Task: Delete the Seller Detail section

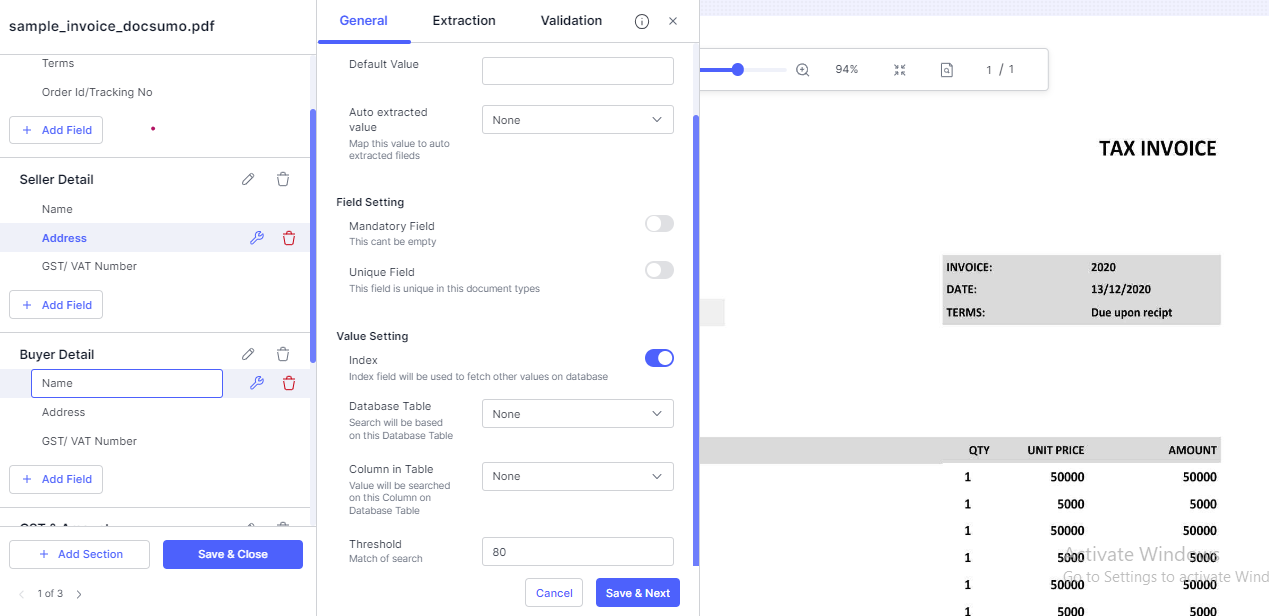Action: [283, 179]
